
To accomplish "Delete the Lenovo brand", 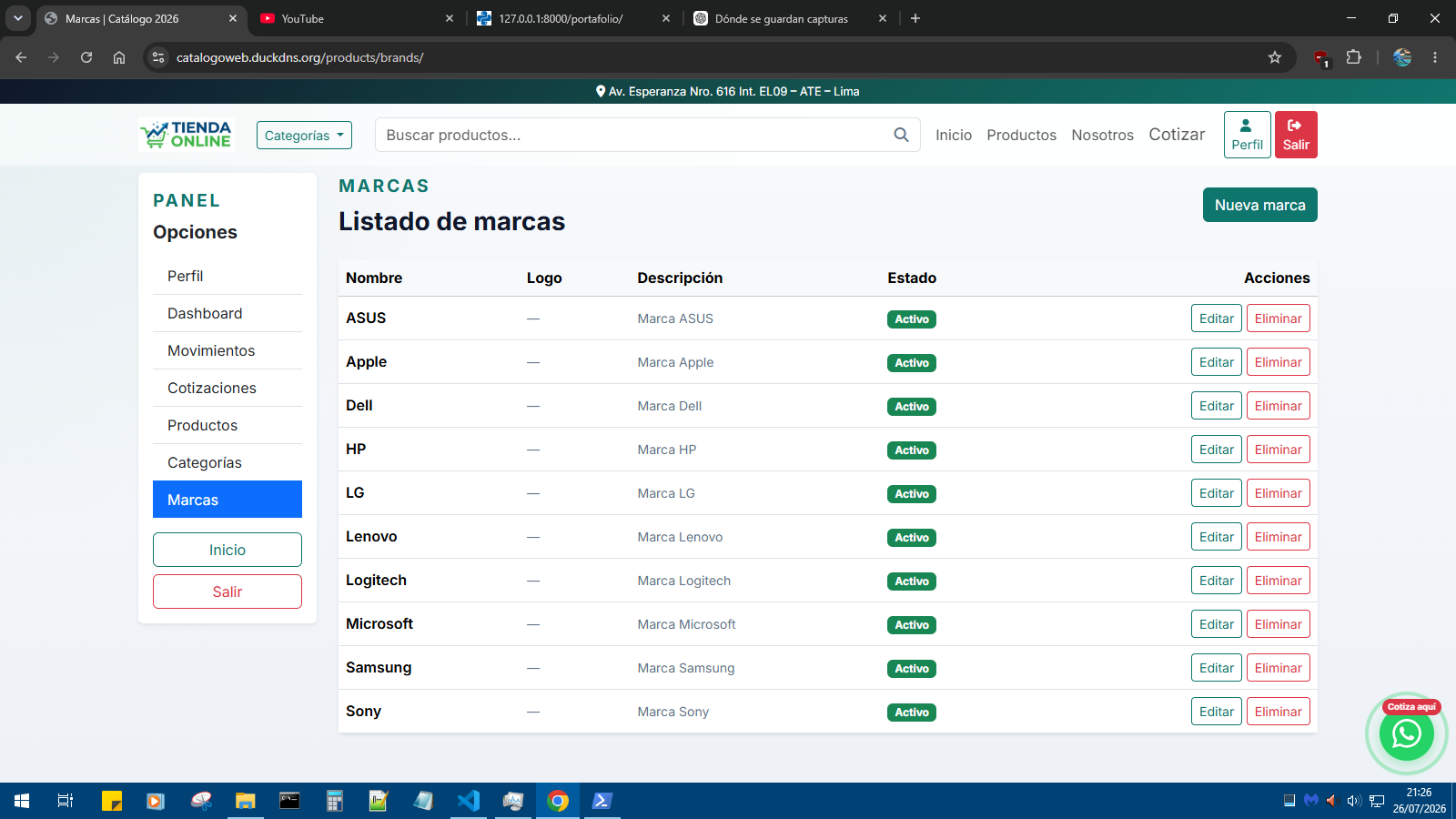I will (x=1278, y=537).
